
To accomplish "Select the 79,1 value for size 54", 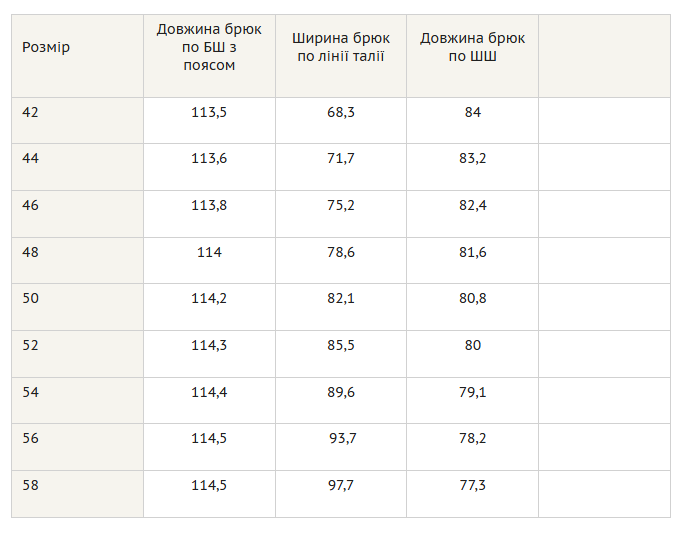I will pos(473,392).
